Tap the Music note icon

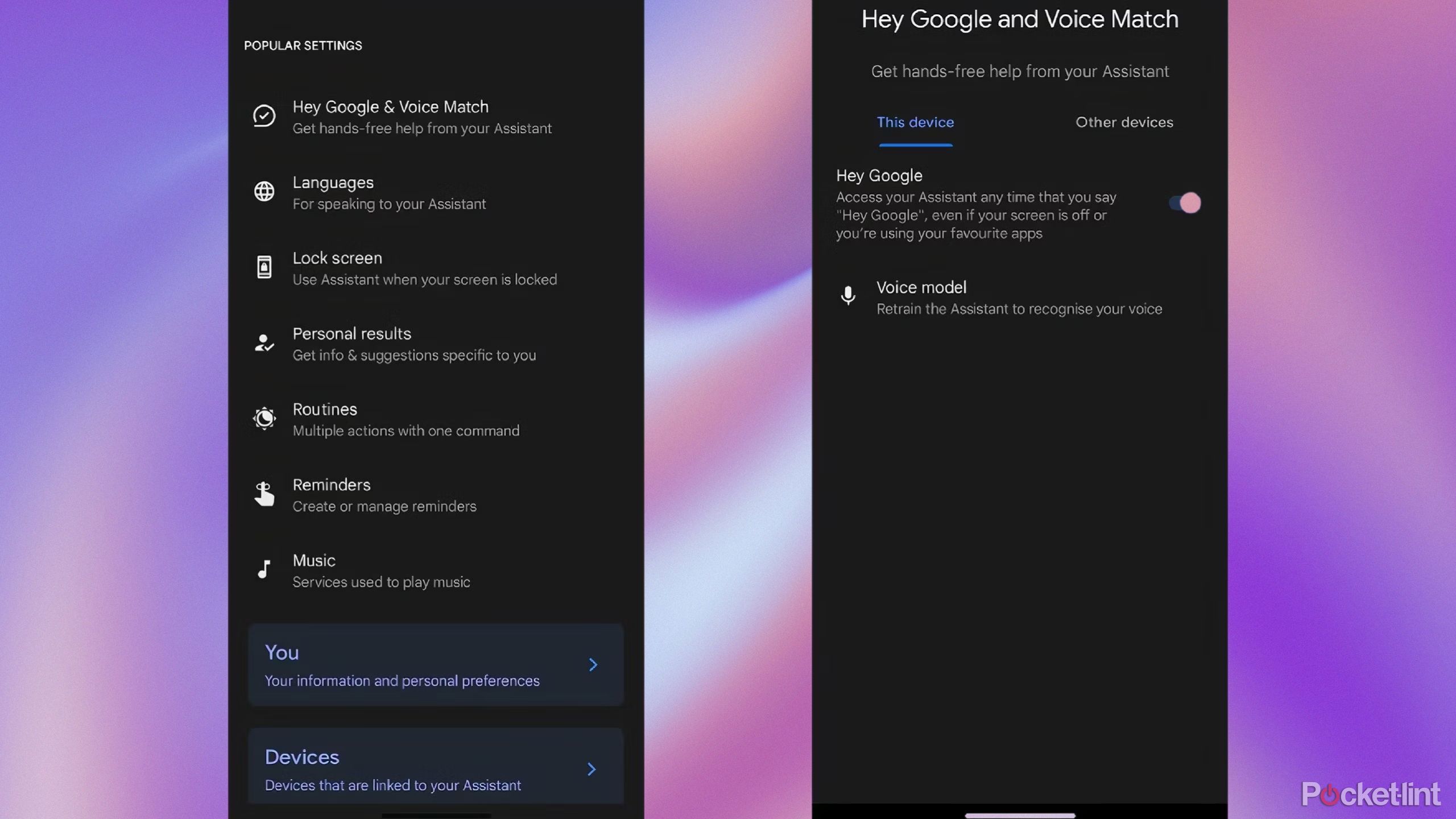[264, 569]
